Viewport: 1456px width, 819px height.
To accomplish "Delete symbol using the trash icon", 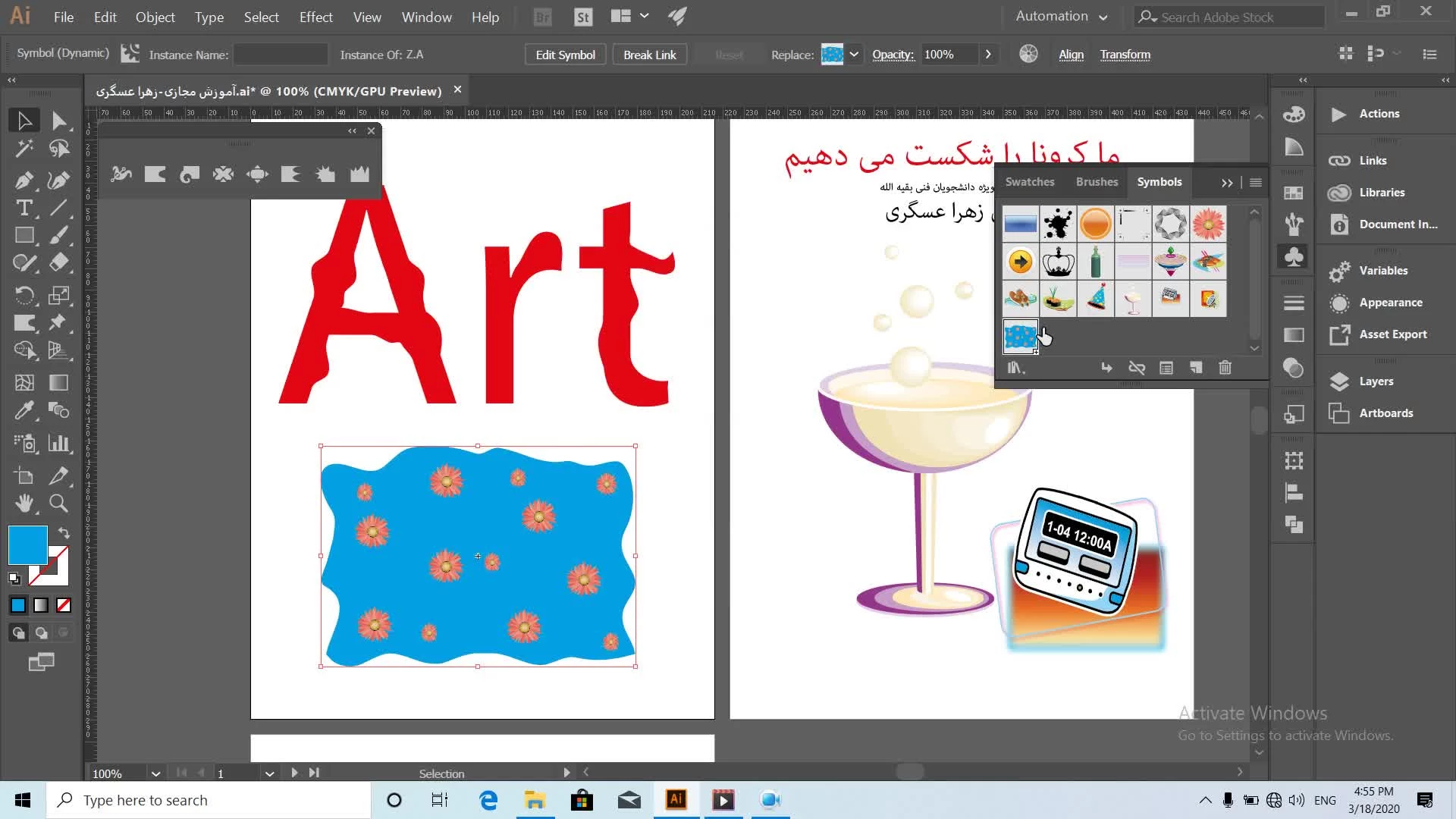I will [1225, 368].
